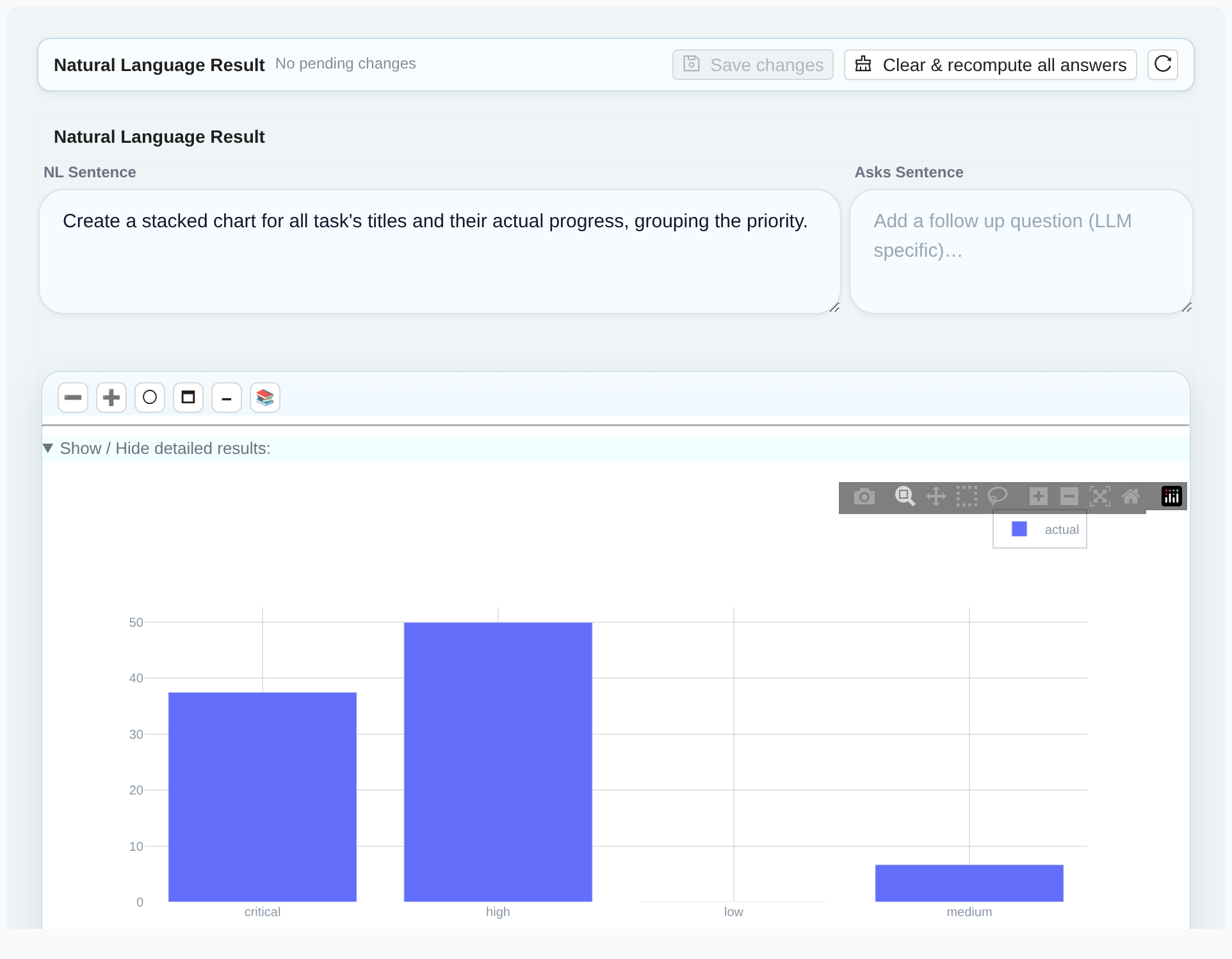Click the high priority bar in chart

[498, 762]
